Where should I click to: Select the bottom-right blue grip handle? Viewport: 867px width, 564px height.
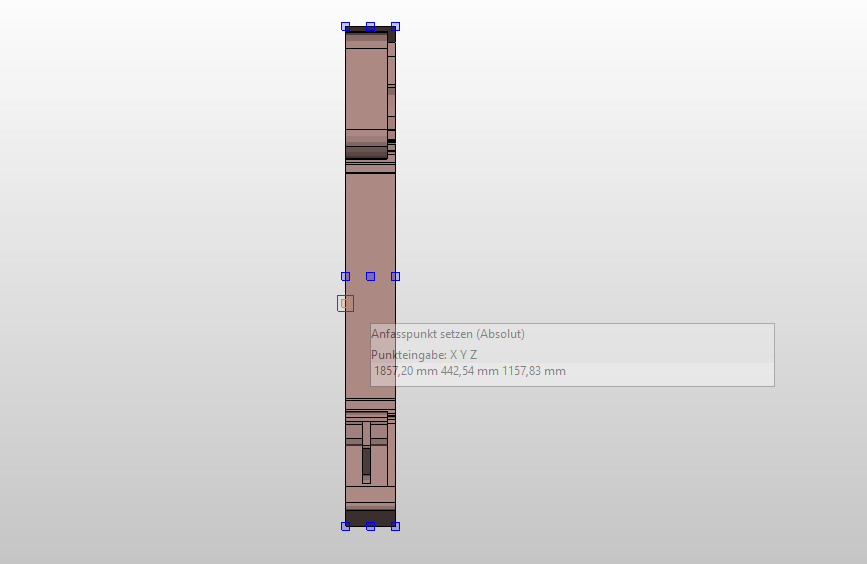point(395,526)
